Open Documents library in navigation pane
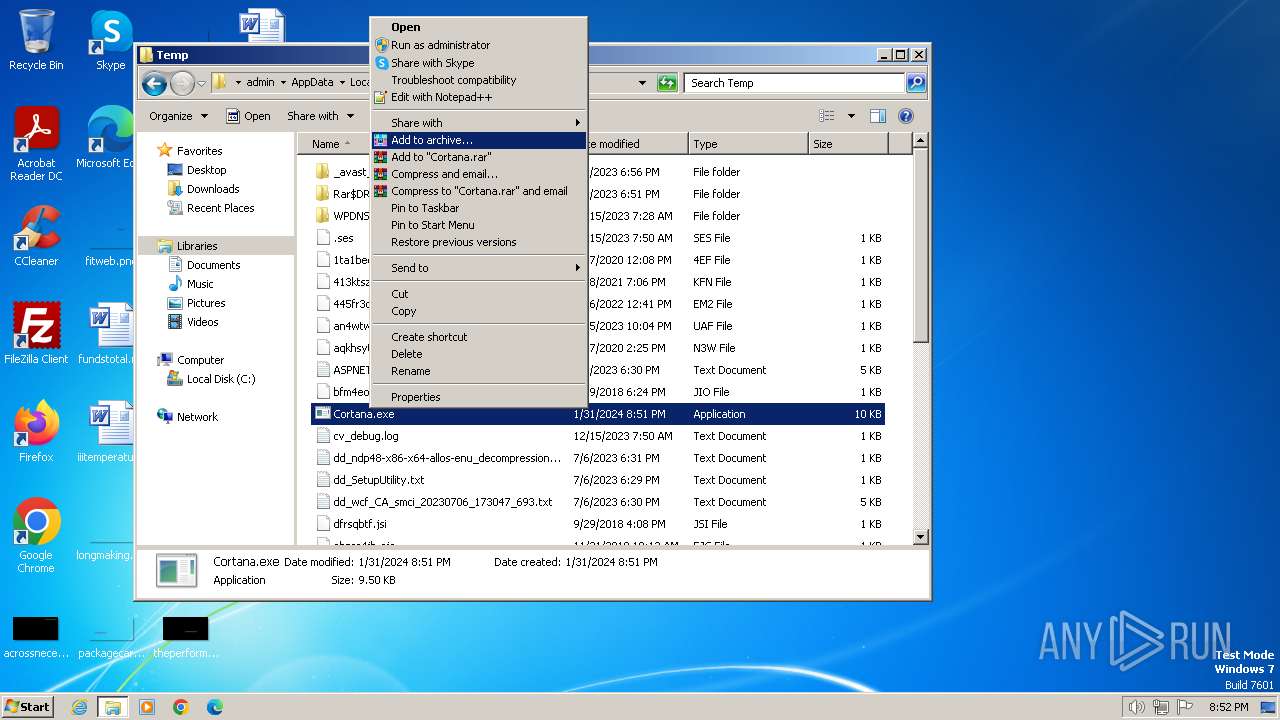 pyautogui.click(x=213, y=265)
